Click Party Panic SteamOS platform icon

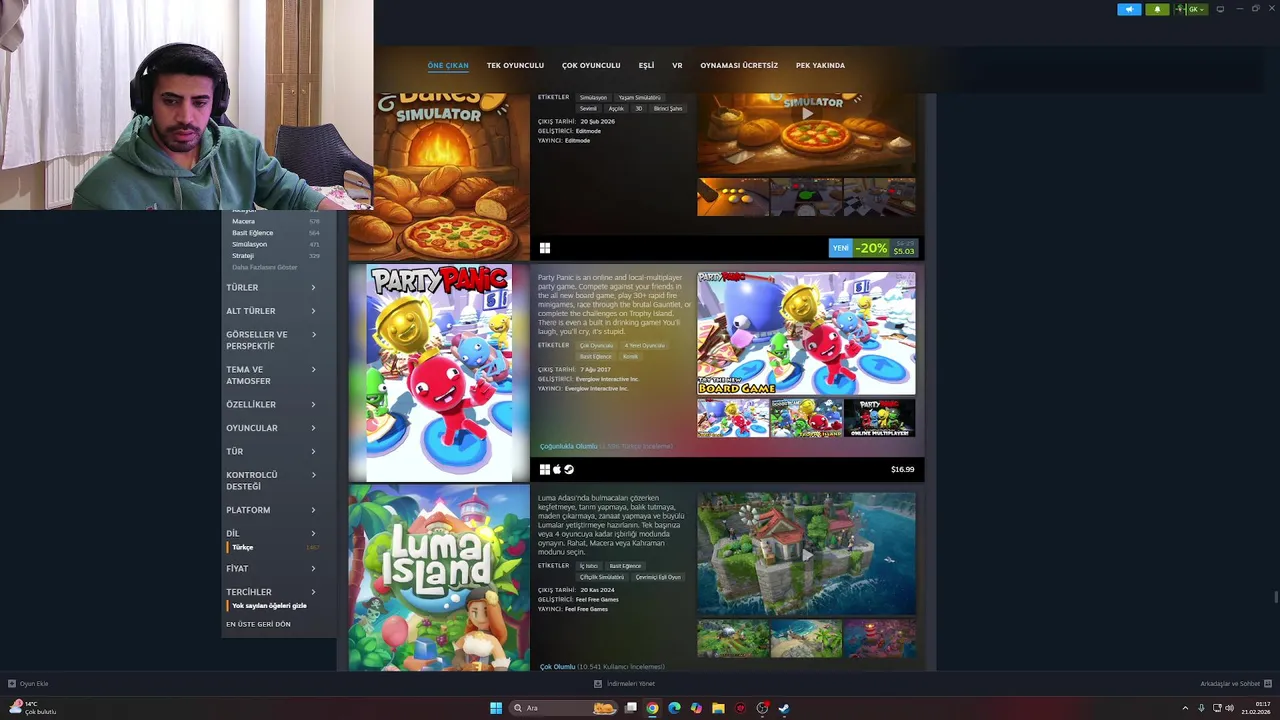click(x=569, y=469)
